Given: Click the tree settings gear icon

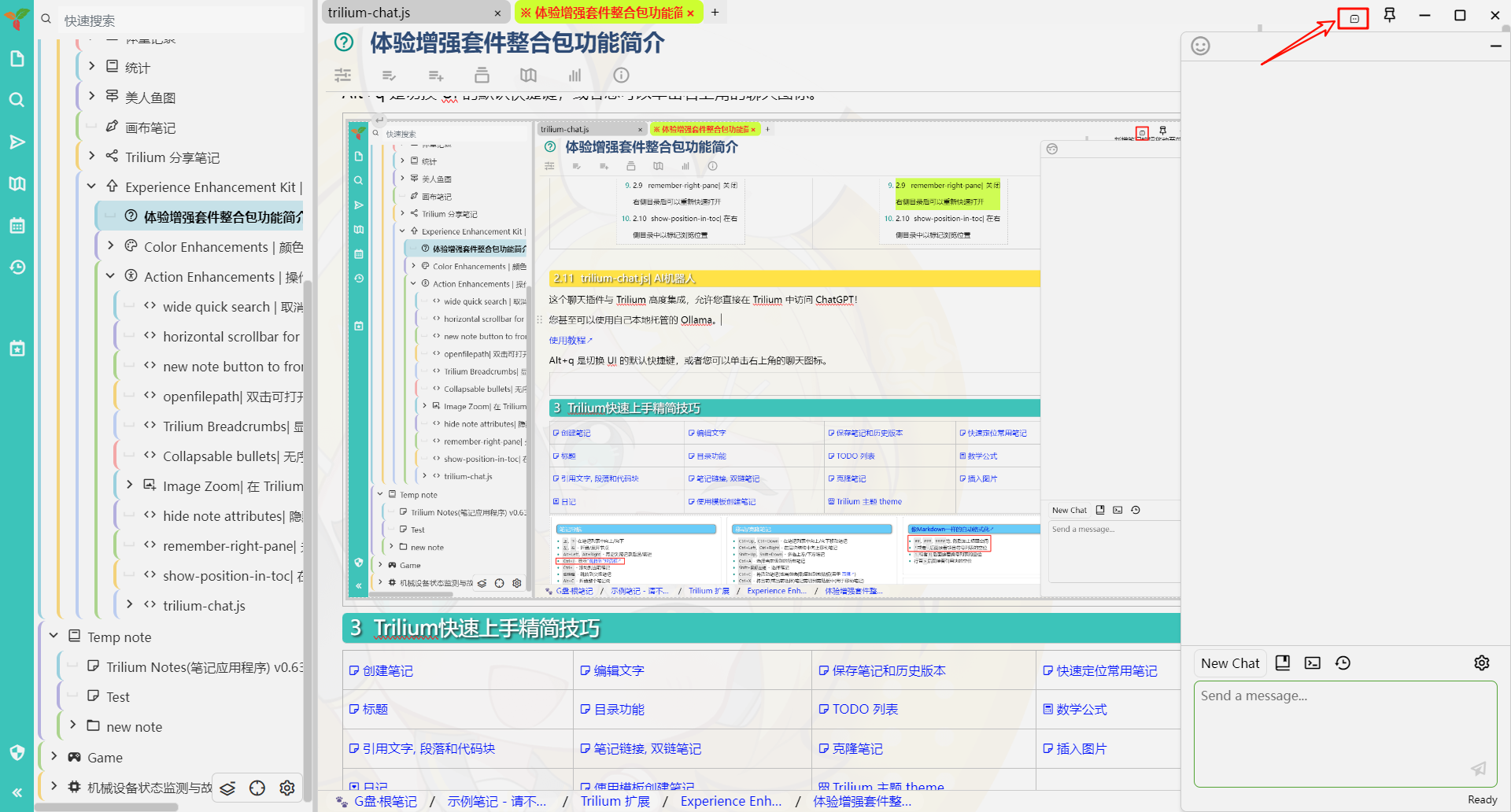Looking at the screenshot, I should tap(287, 788).
